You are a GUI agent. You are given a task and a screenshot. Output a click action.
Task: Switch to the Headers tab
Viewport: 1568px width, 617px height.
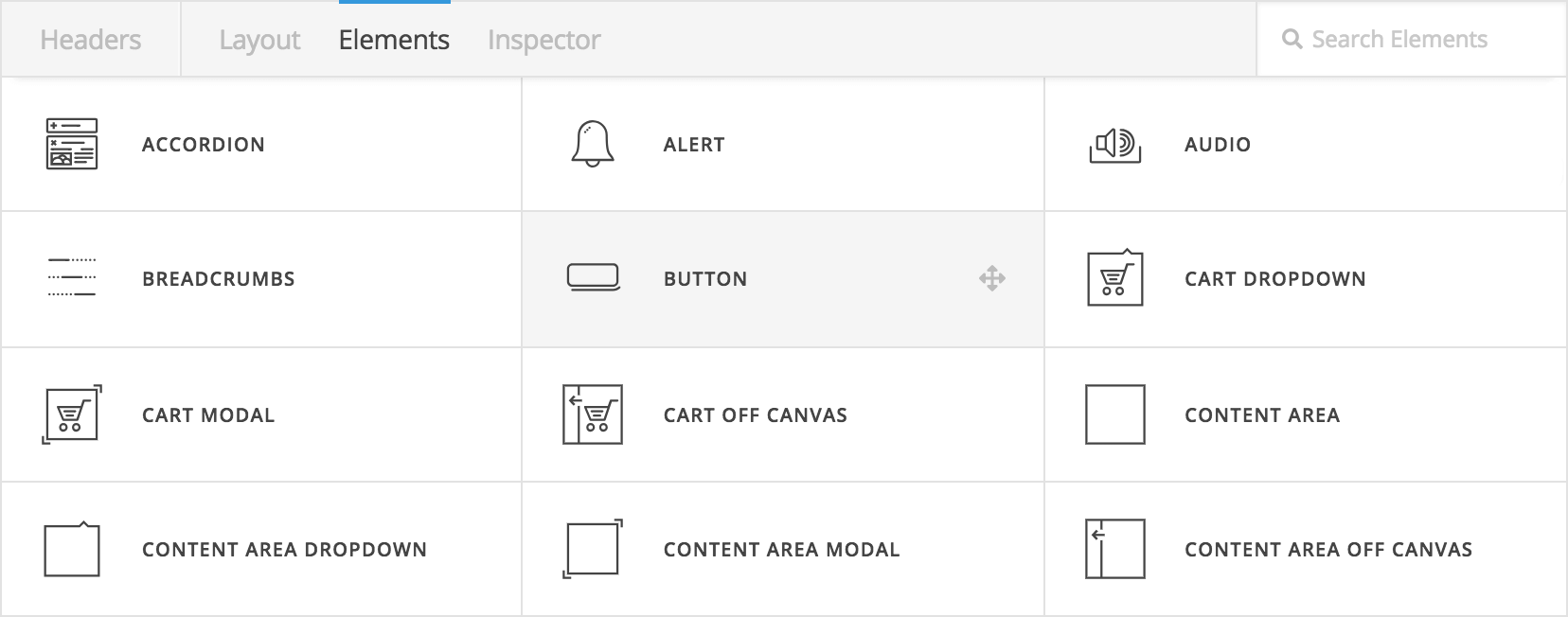89,39
